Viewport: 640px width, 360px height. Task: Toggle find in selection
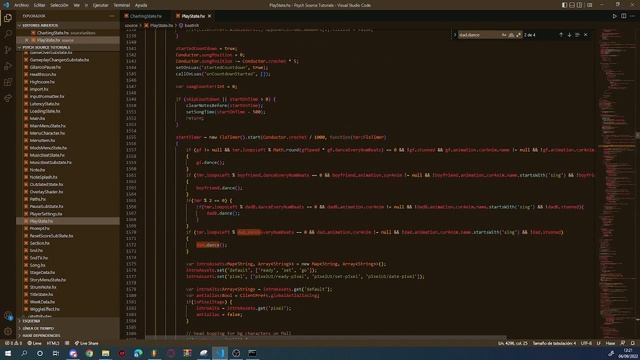[577, 35]
